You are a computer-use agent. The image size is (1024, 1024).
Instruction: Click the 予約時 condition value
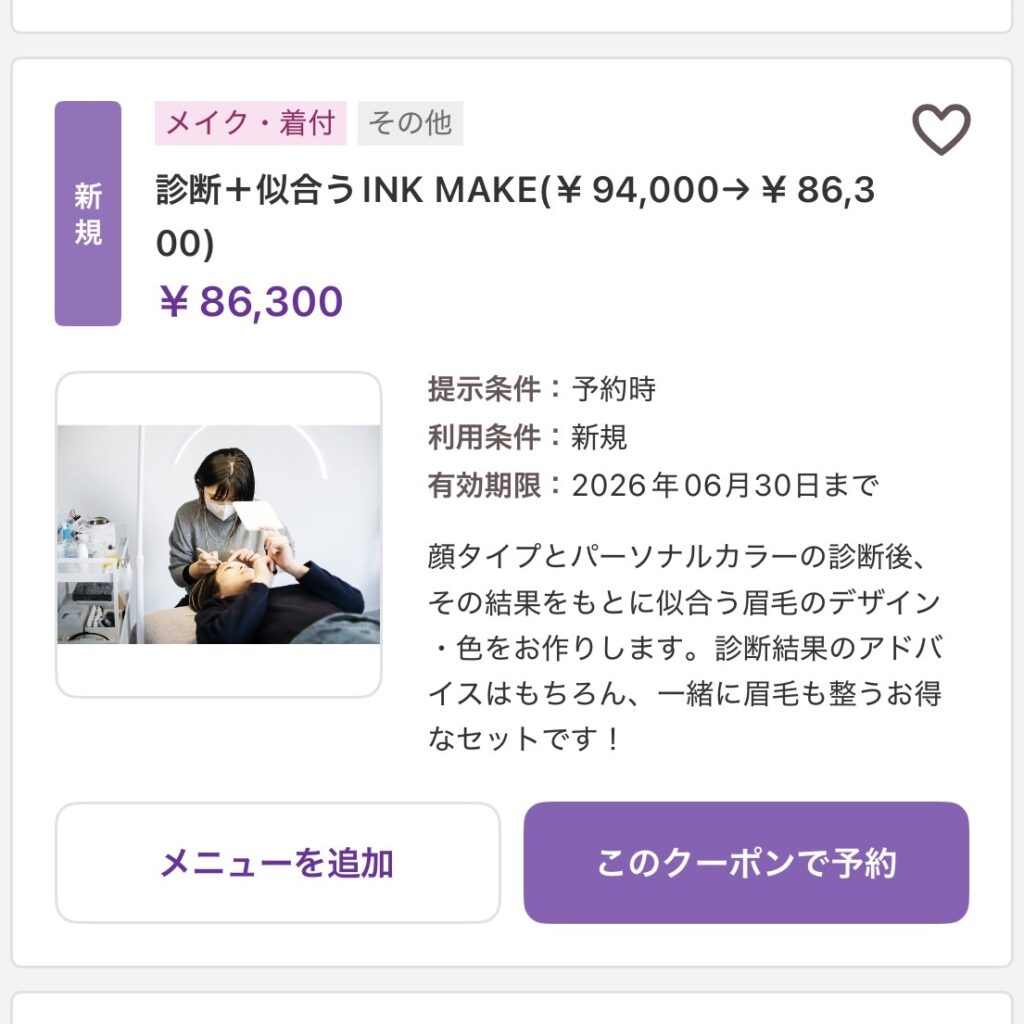tap(614, 389)
